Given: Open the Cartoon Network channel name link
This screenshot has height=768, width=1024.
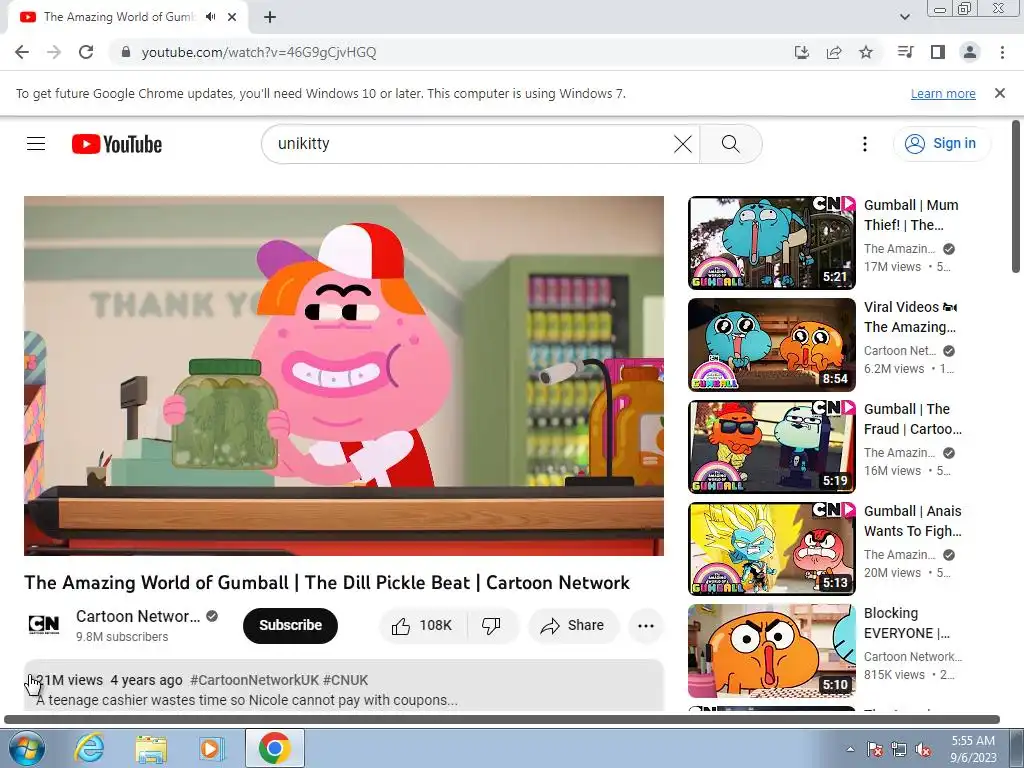Looking at the screenshot, I should (x=138, y=616).
